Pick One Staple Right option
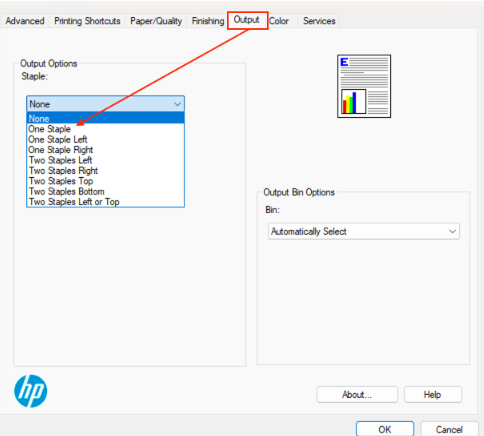484x436 pixels. click(x=105, y=150)
